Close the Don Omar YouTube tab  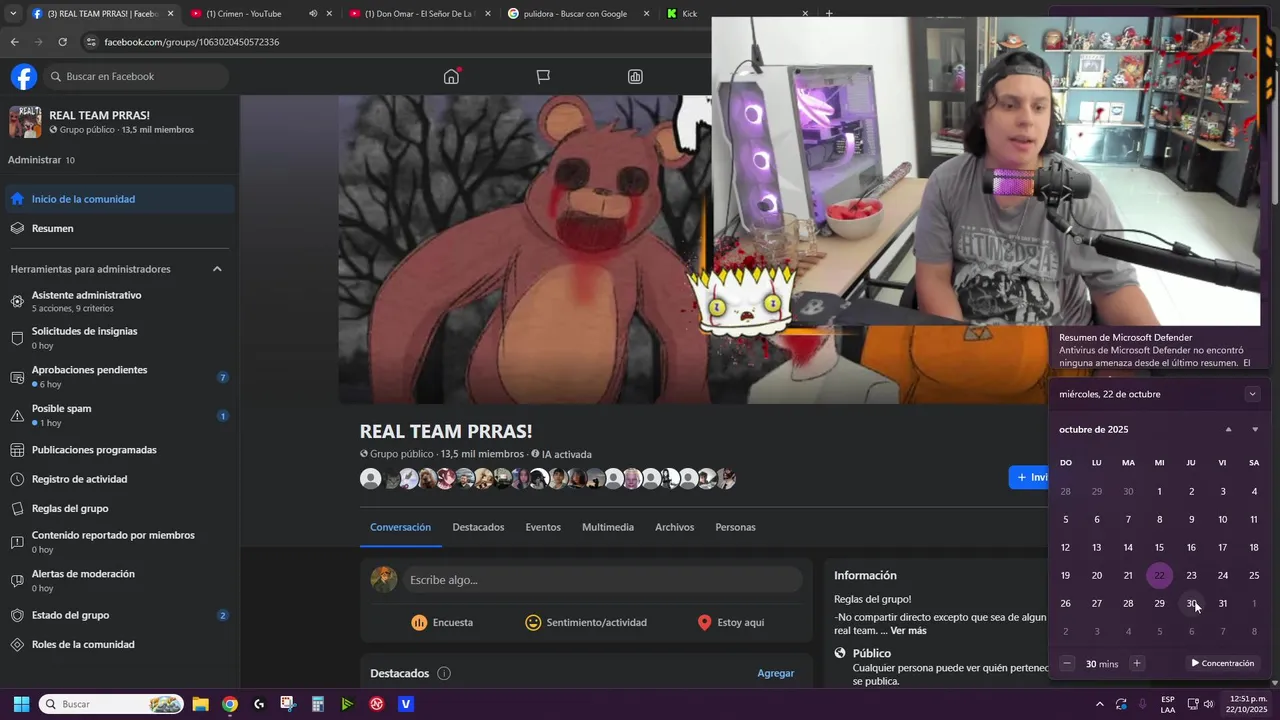(x=487, y=14)
